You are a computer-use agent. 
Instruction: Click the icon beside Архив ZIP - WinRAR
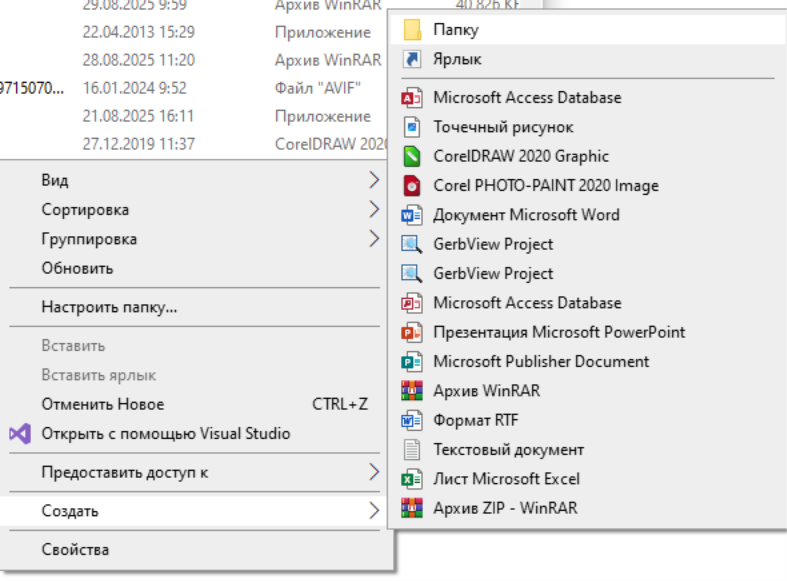412,508
